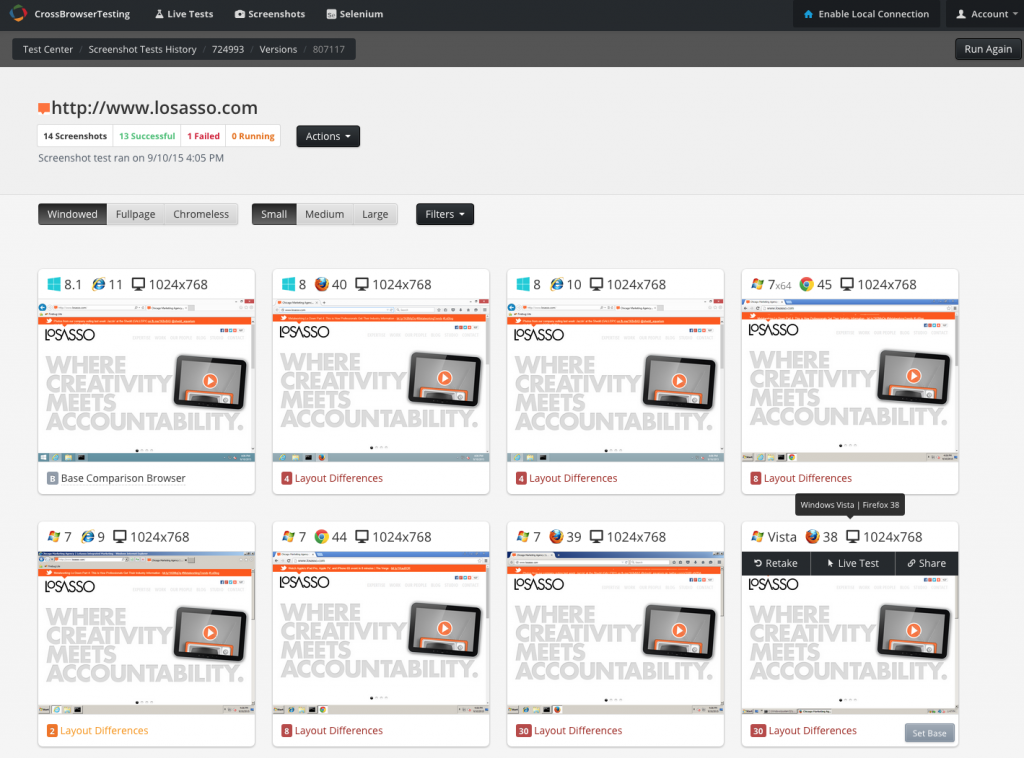Open the Chrome 44 screenshot thumbnail
Screen dimensions: 1024x758
coord(381,633)
